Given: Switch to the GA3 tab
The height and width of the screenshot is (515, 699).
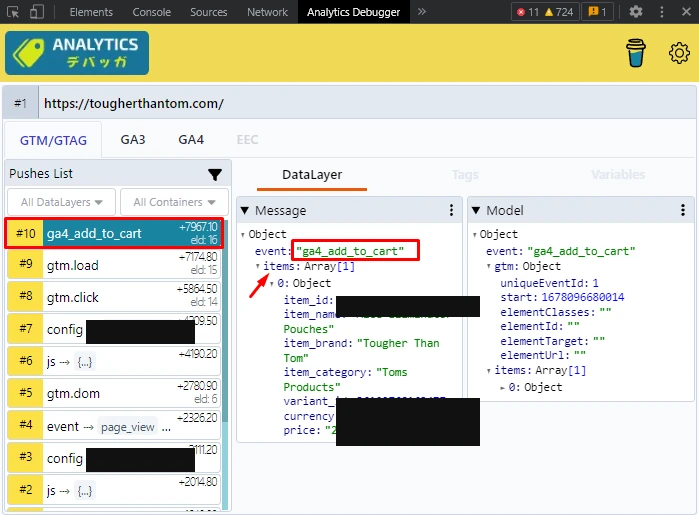Looking at the screenshot, I should (x=133, y=140).
